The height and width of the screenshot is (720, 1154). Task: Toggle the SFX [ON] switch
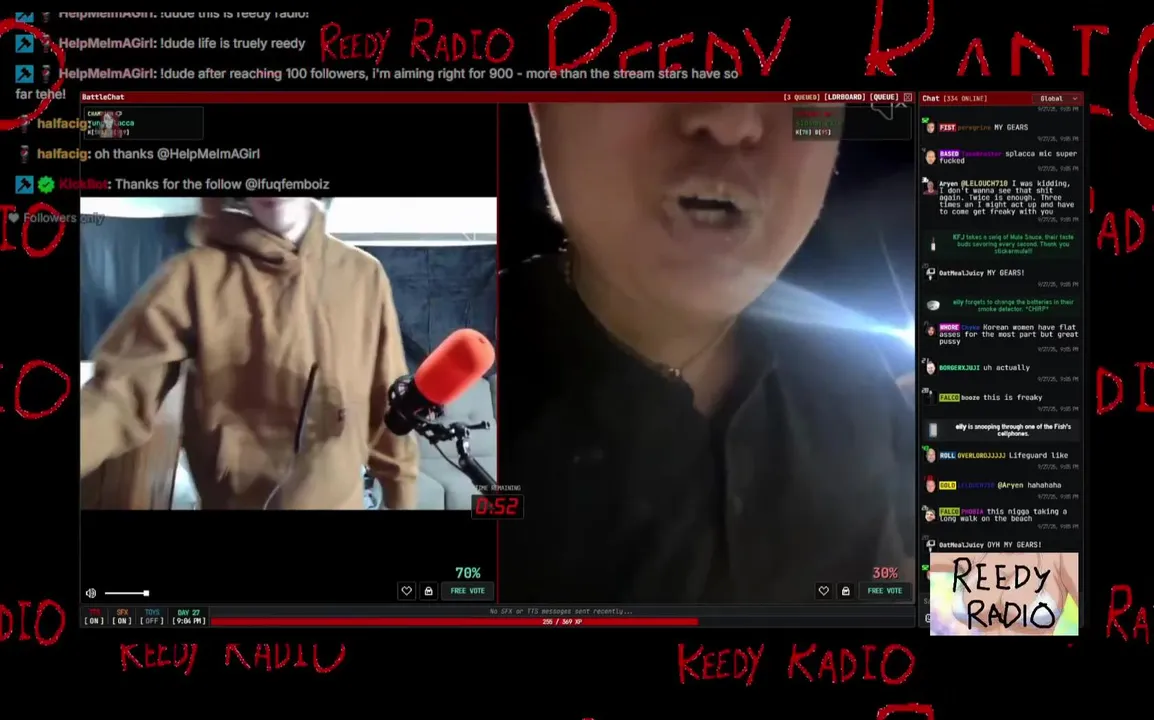coord(122,617)
